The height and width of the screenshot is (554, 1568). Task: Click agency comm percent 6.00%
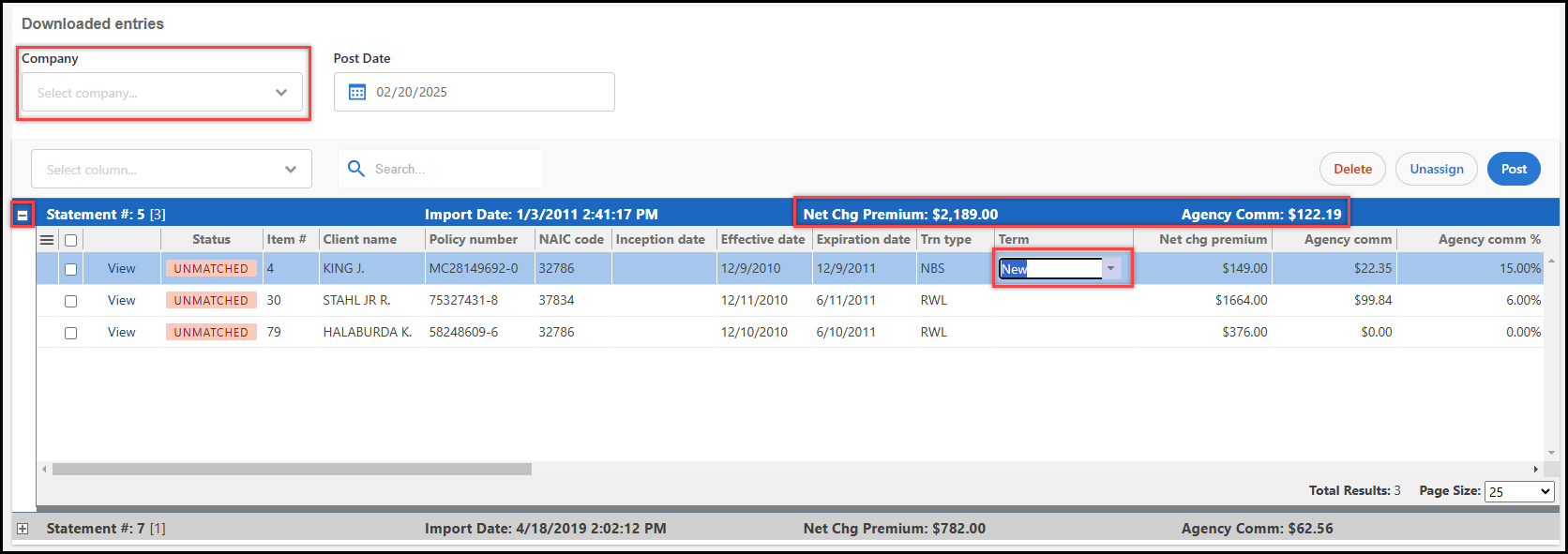pyautogui.click(x=1523, y=300)
